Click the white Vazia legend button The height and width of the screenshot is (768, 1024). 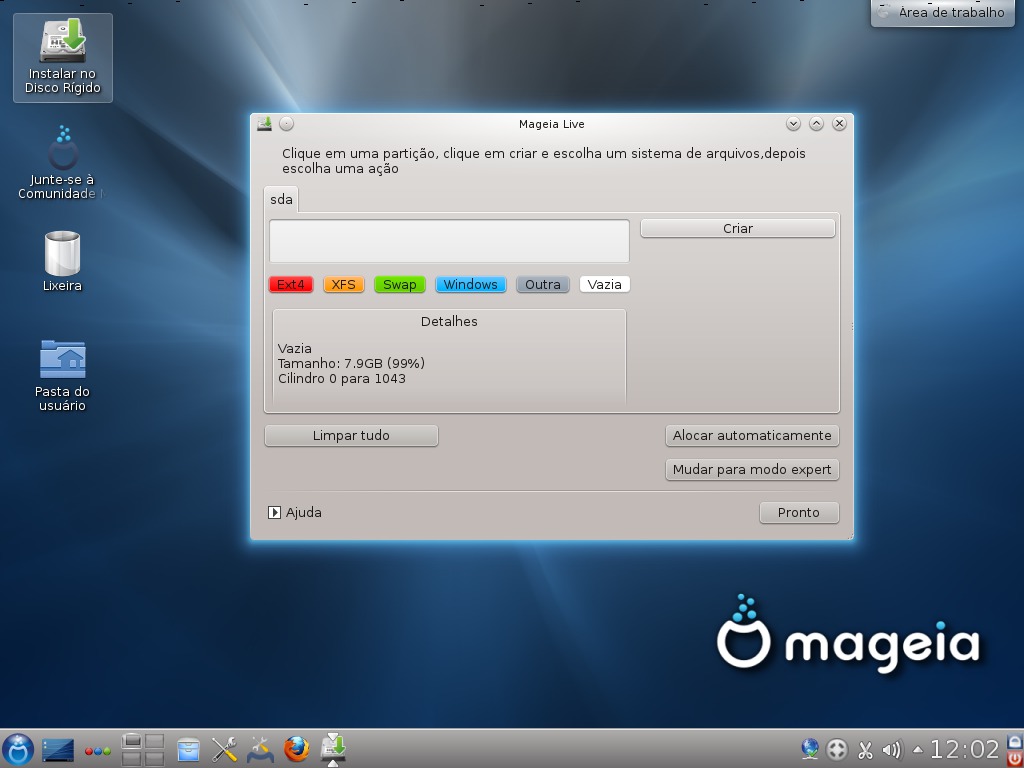click(x=605, y=285)
